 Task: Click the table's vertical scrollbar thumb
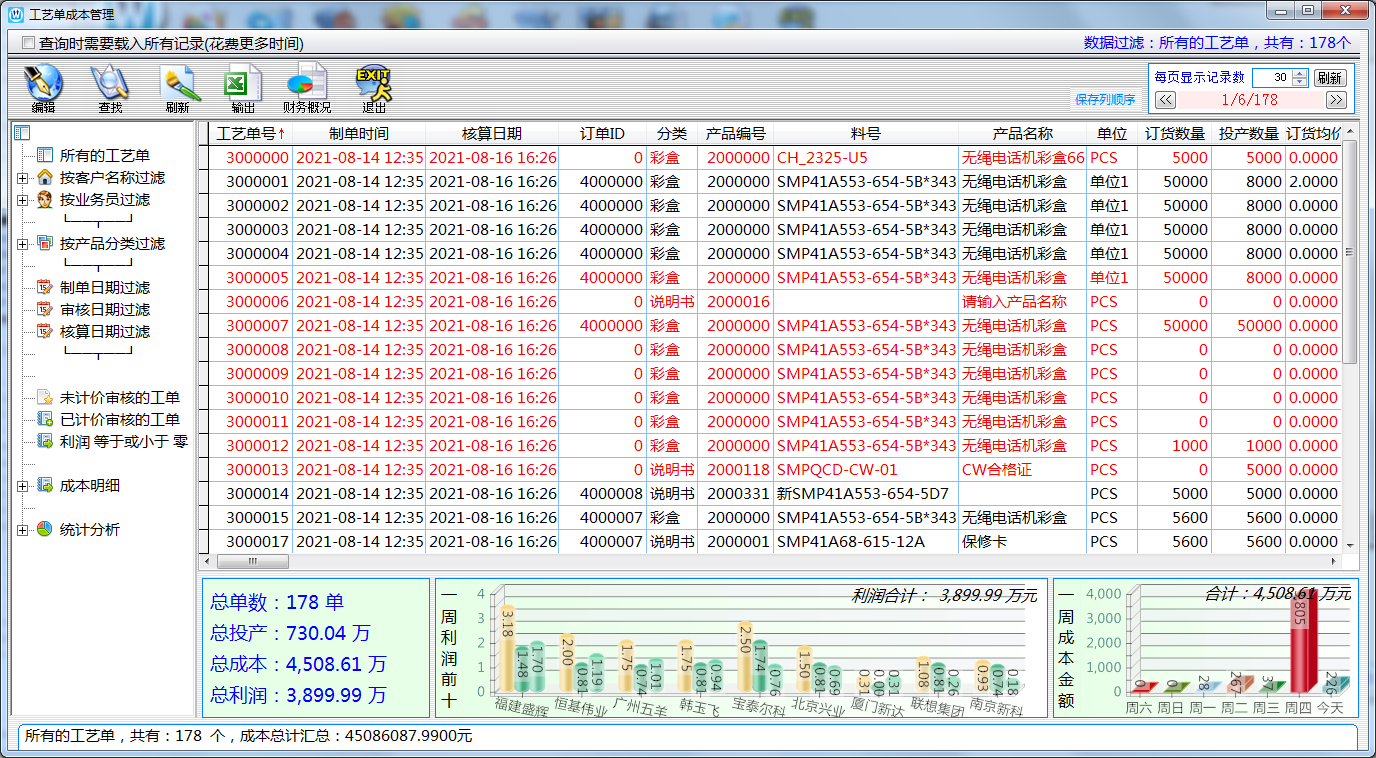1349,250
